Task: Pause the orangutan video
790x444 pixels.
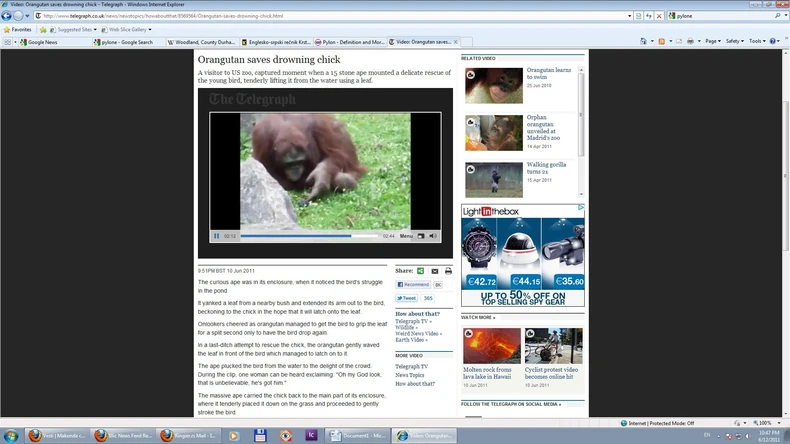Action: 217,236
